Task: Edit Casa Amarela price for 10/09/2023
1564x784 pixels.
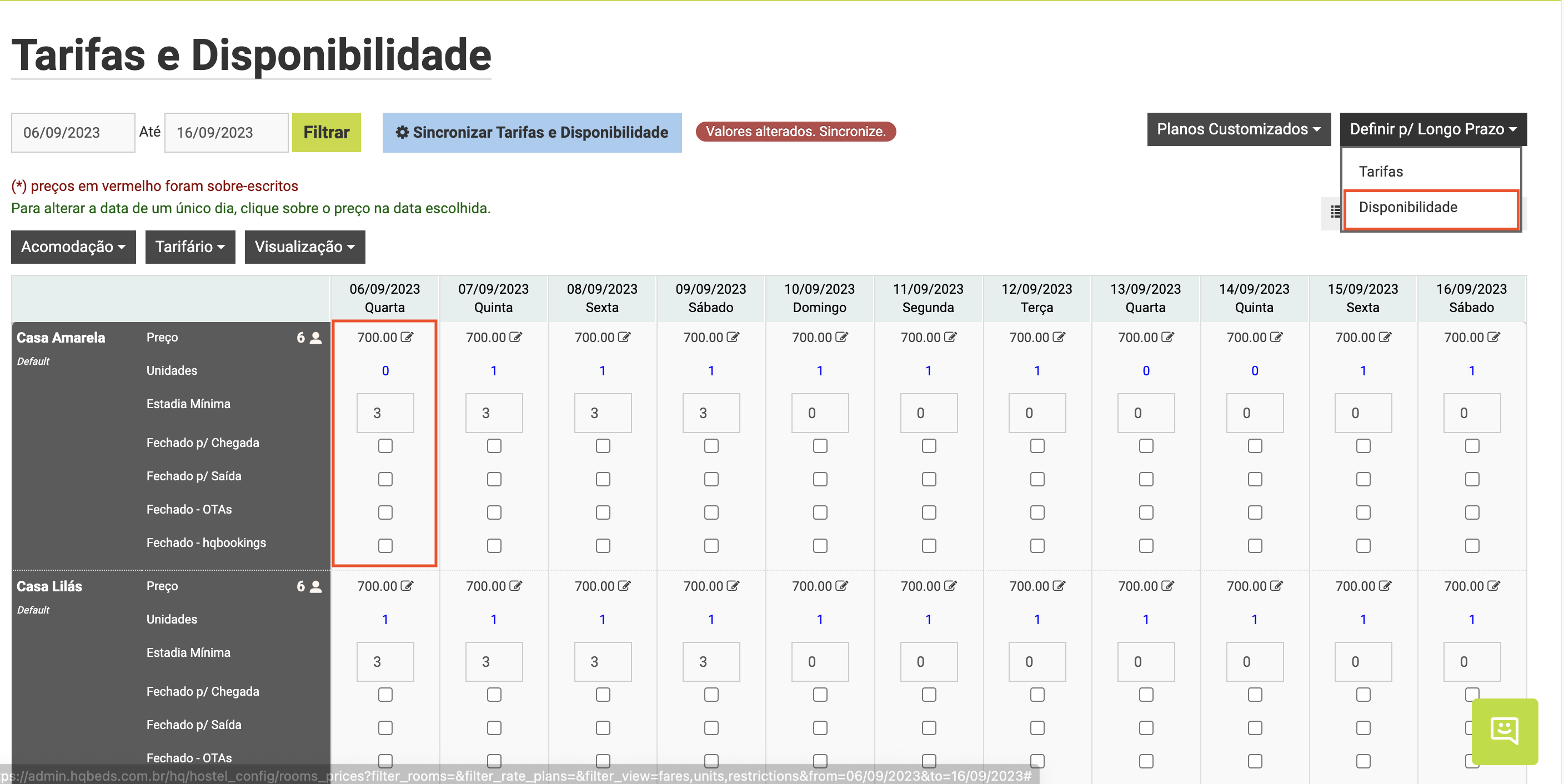Action: [841, 337]
